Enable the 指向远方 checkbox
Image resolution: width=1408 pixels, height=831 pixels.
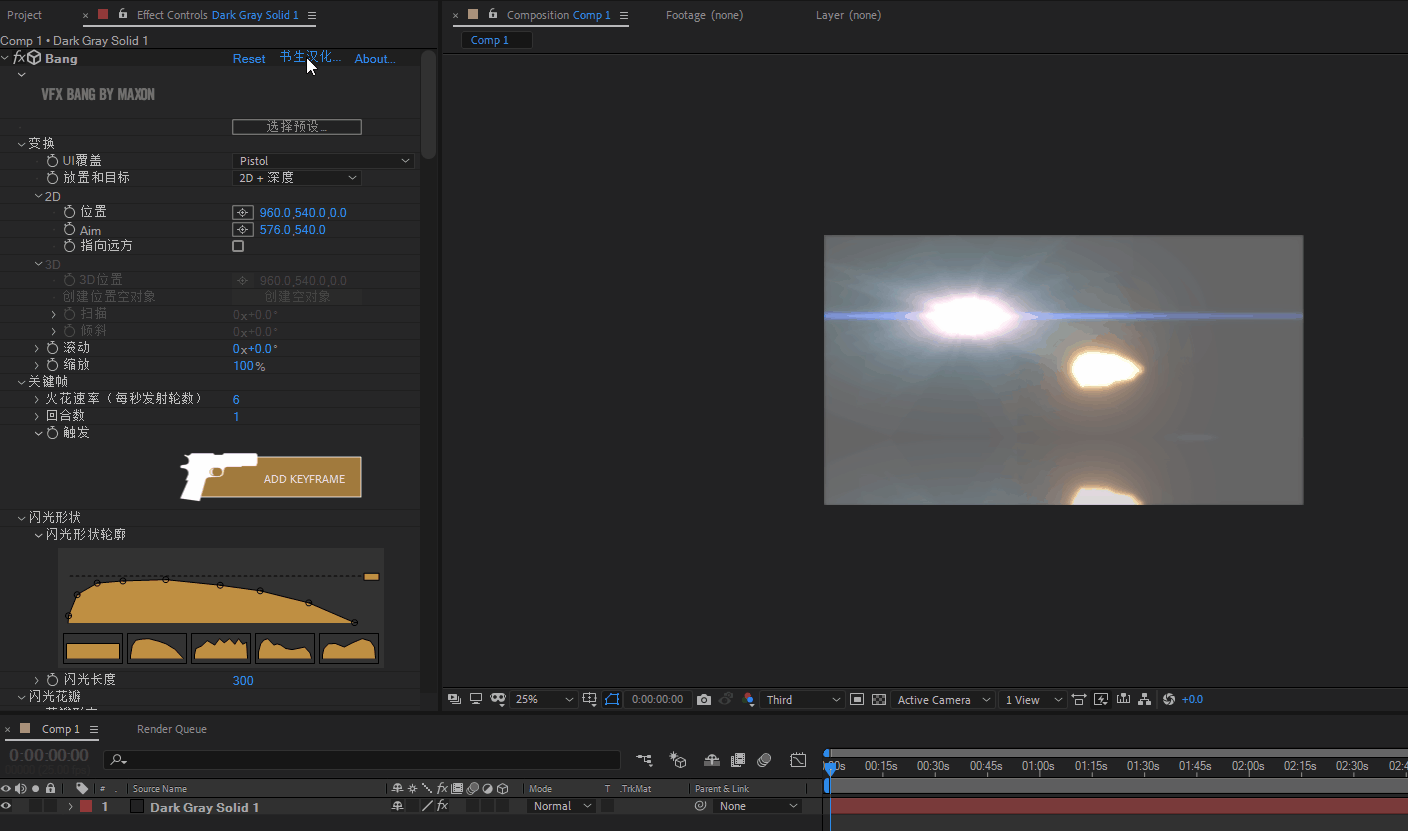pyautogui.click(x=238, y=246)
